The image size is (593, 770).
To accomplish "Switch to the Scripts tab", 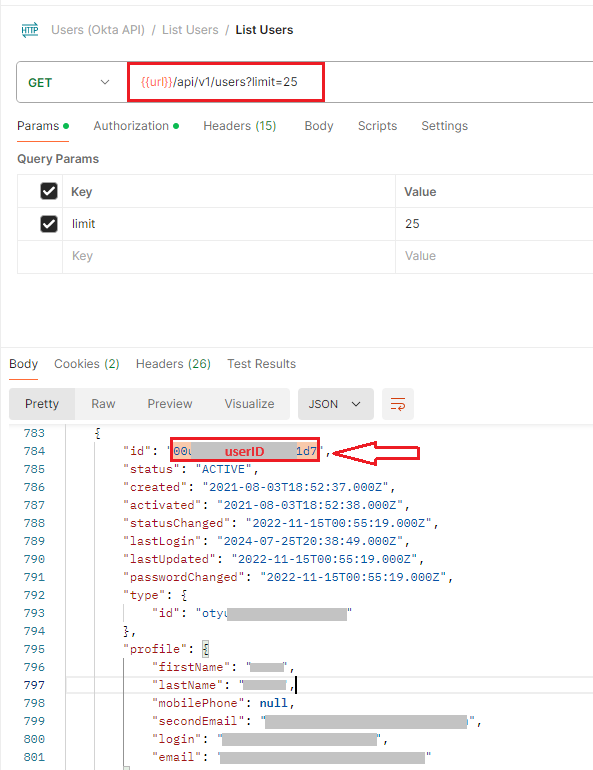I will [x=377, y=126].
